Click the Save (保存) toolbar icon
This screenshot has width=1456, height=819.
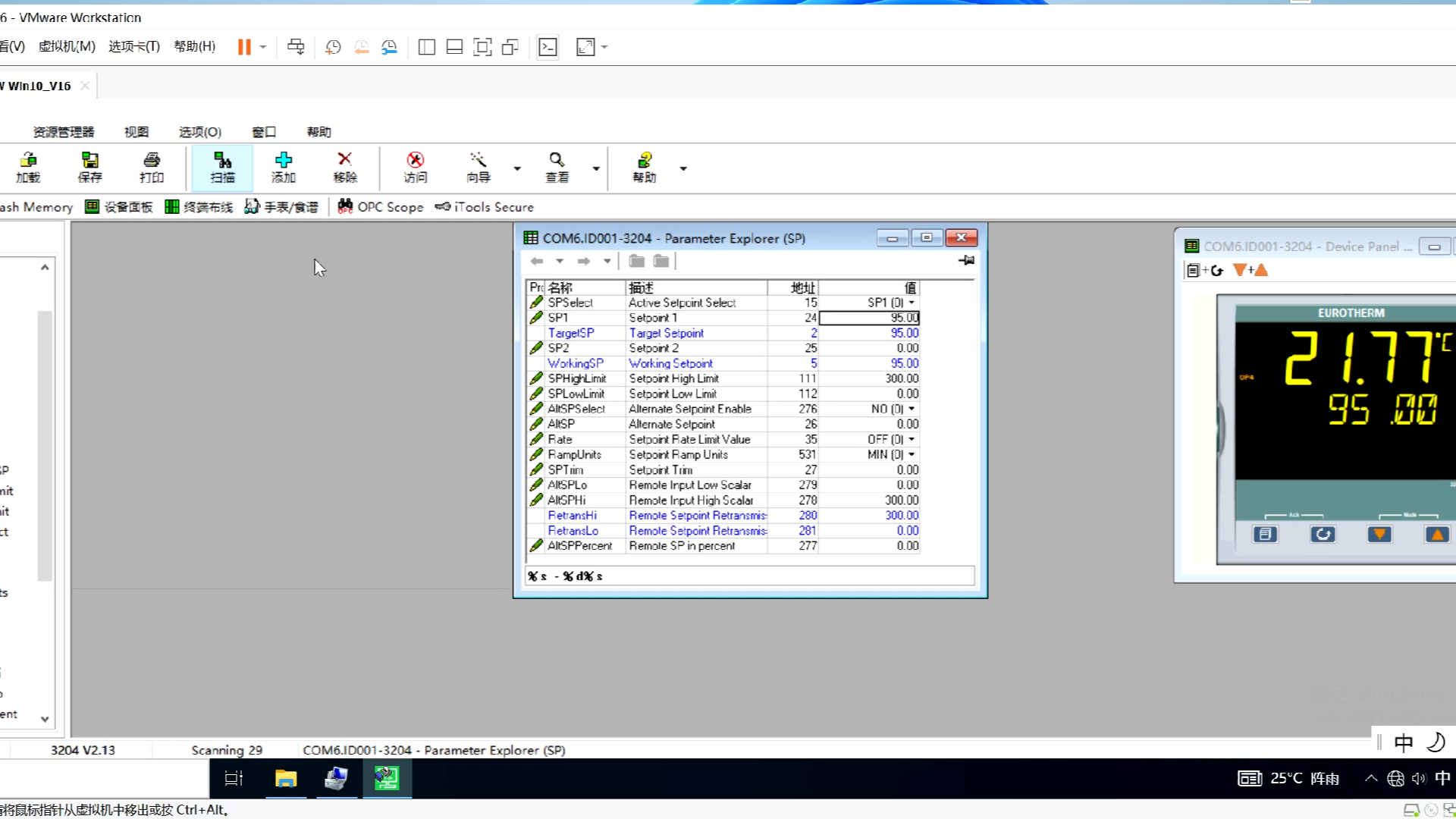click(89, 167)
